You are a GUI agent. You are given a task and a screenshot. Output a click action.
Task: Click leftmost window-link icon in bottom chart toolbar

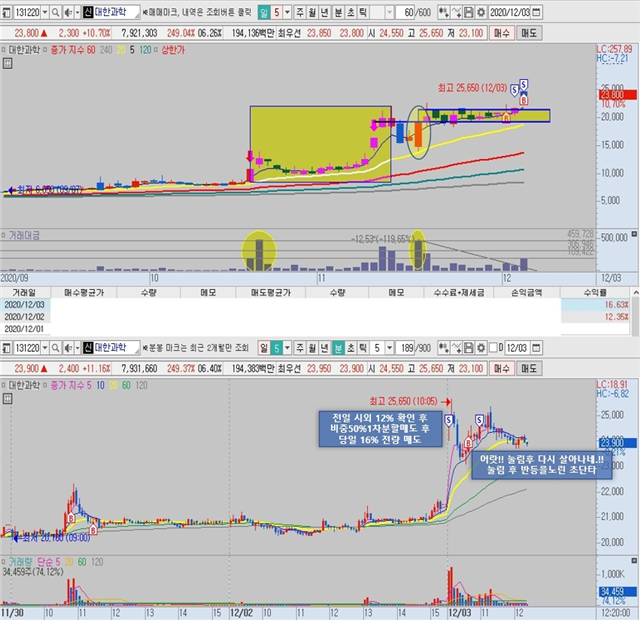[x=7, y=348]
